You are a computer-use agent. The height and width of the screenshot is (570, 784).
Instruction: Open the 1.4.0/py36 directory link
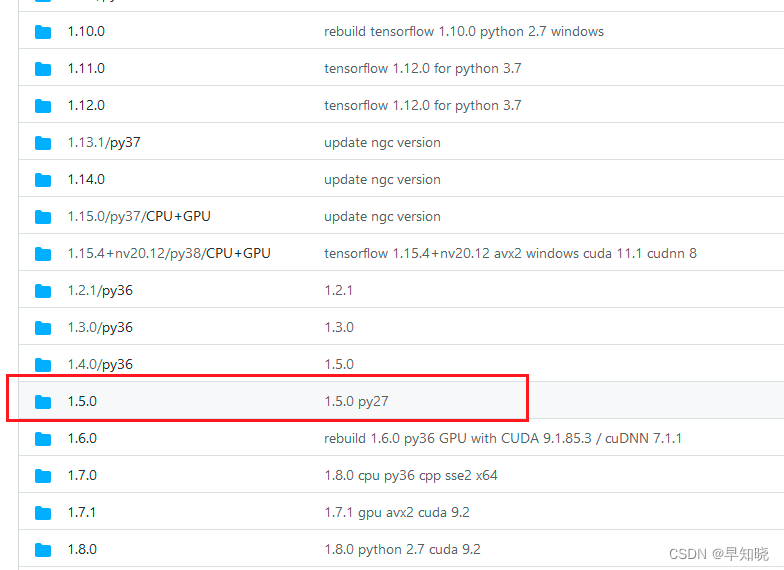point(100,365)
